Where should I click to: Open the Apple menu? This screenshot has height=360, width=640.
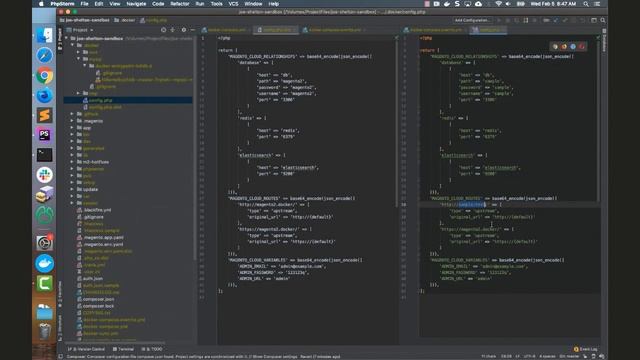point(41,4)
